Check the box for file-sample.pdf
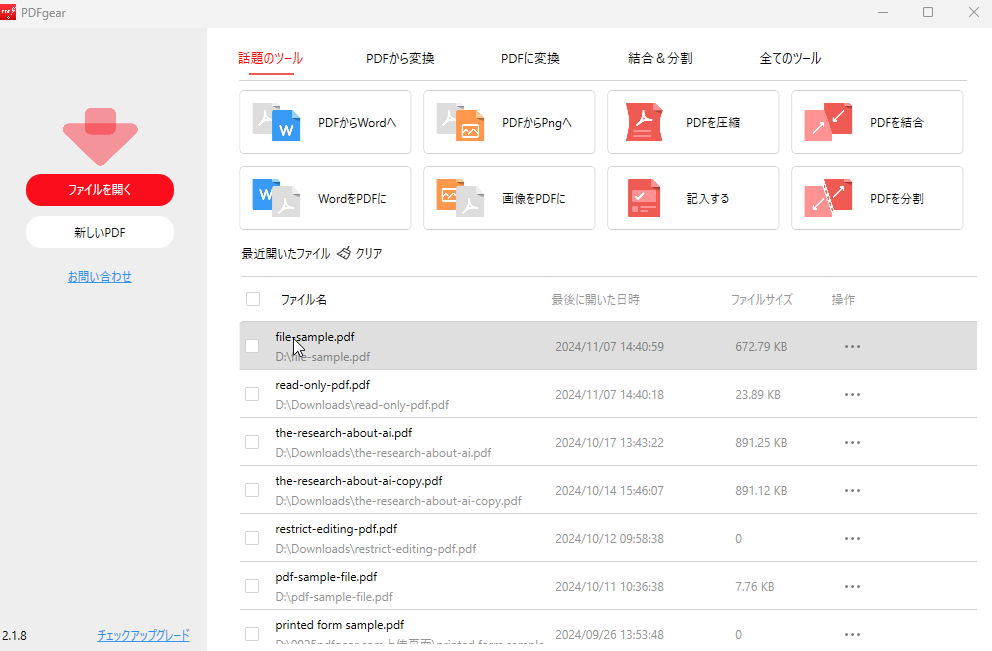992x651 pixels. point(253,346)
